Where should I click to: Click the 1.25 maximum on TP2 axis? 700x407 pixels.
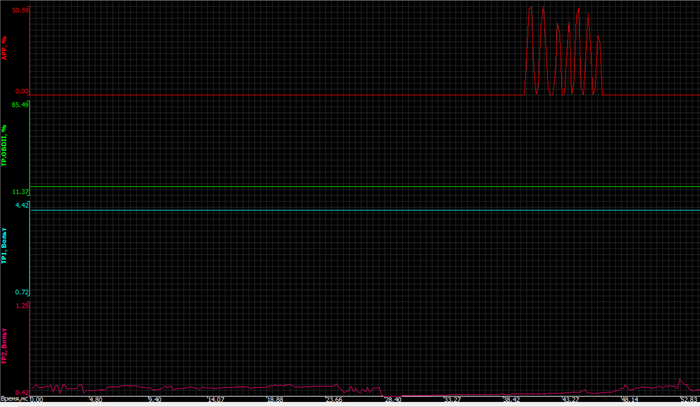coord(22,305)
